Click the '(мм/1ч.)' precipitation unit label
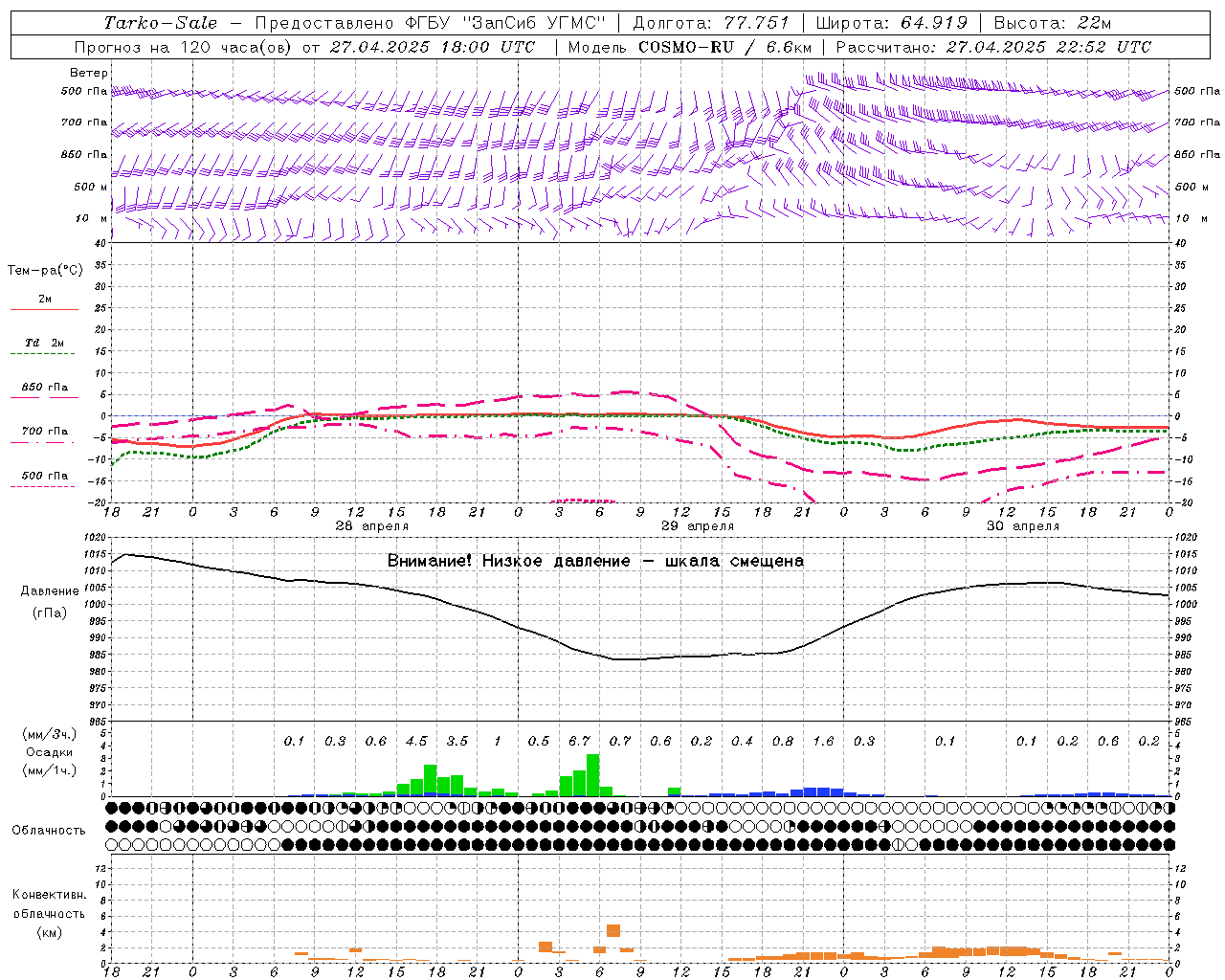 pyautogui.click(x=50, y=770)
